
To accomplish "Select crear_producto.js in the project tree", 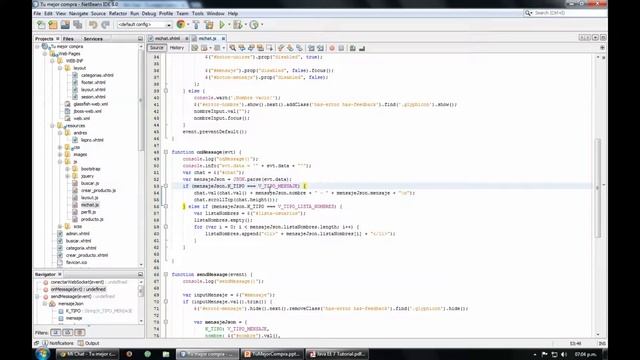I will click(98, 191).
